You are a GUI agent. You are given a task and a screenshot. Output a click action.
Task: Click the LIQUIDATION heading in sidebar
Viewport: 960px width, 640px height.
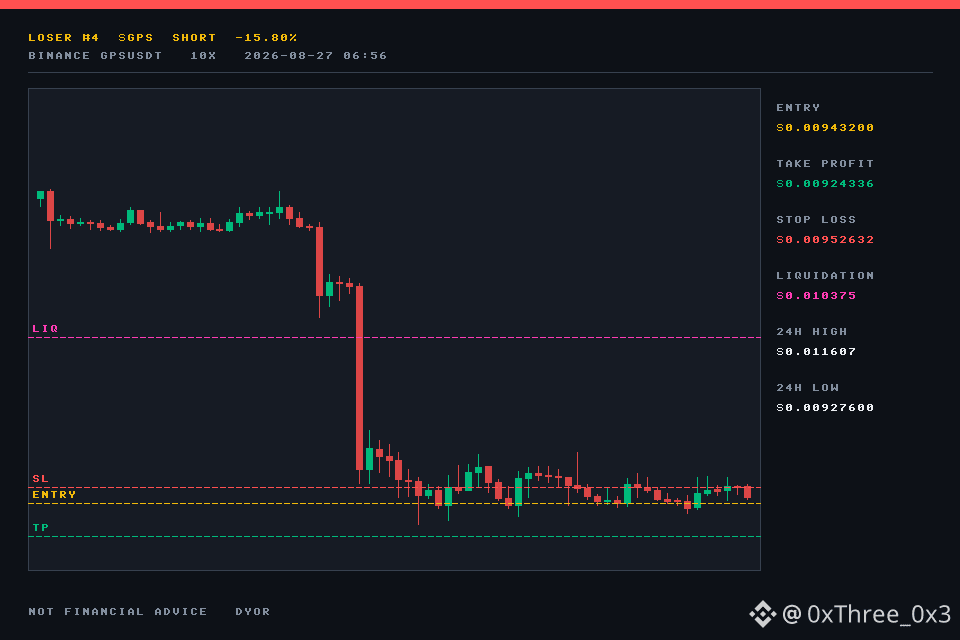[825, 276]
